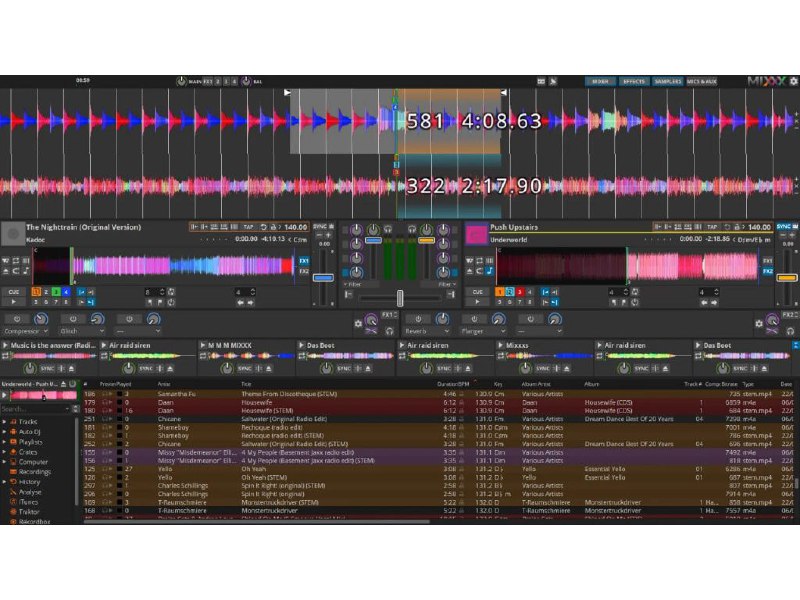The height and width of the screenshot is (600, 800).
Task: Enable FX1 on The Nighttrain deck
Action: click(x=304, y=261)
